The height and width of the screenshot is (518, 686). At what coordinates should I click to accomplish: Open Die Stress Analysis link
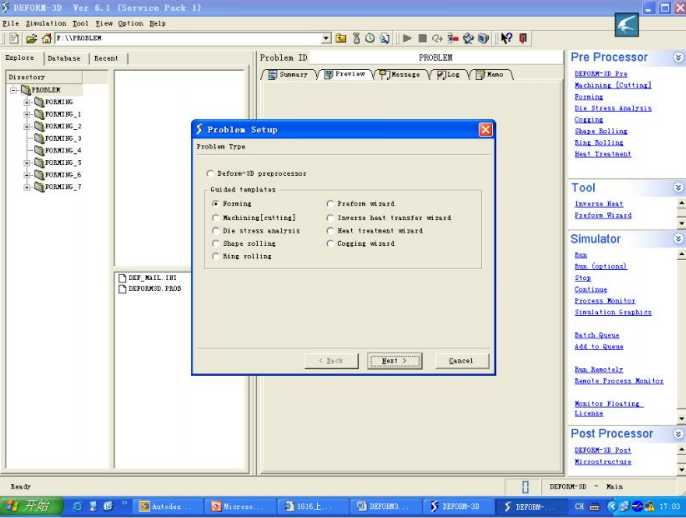click(613, 108)
